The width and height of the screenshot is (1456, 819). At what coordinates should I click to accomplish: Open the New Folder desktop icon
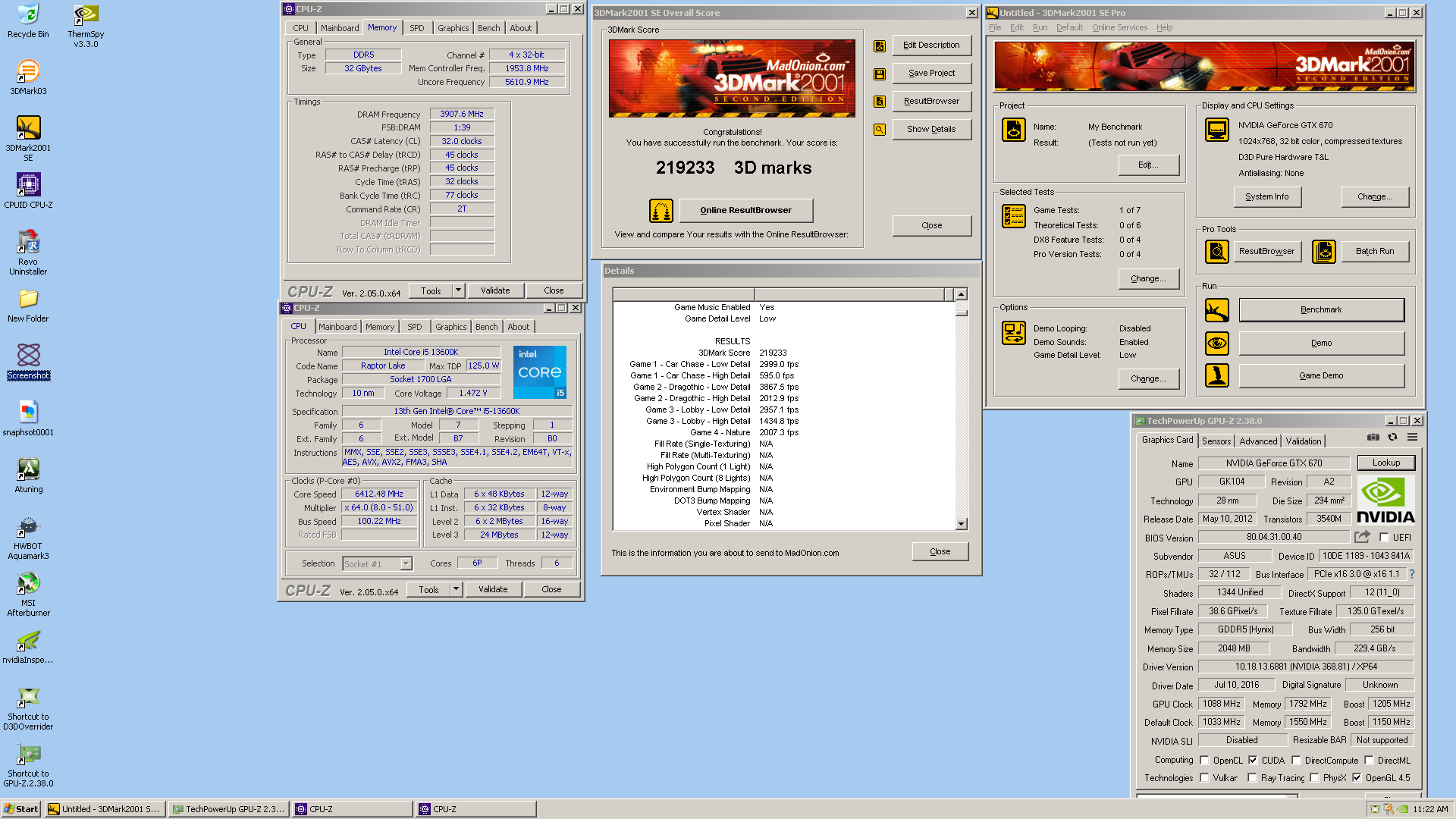pos(28,305)
